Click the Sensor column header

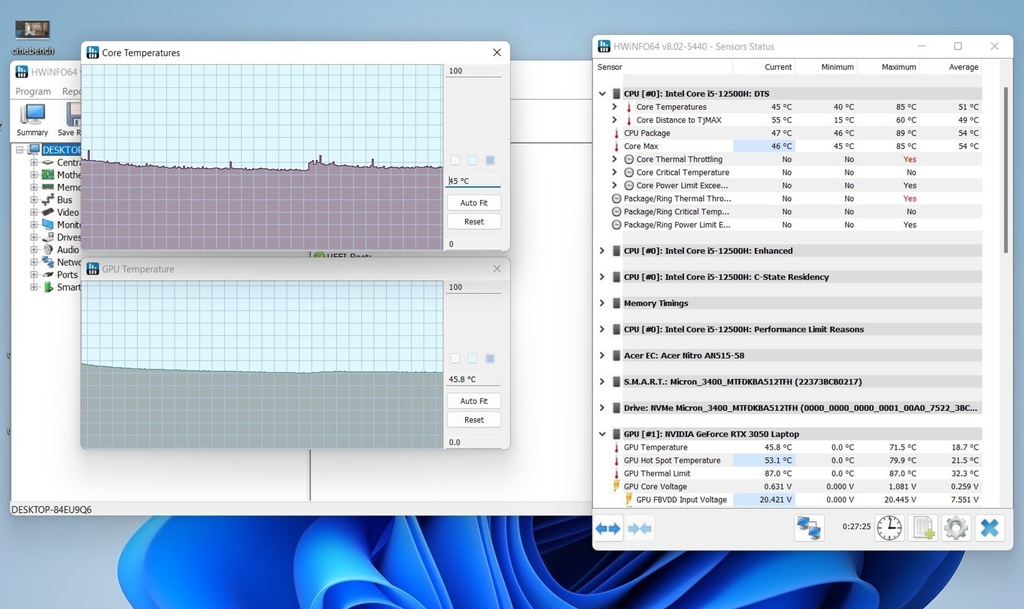(664, 67)
